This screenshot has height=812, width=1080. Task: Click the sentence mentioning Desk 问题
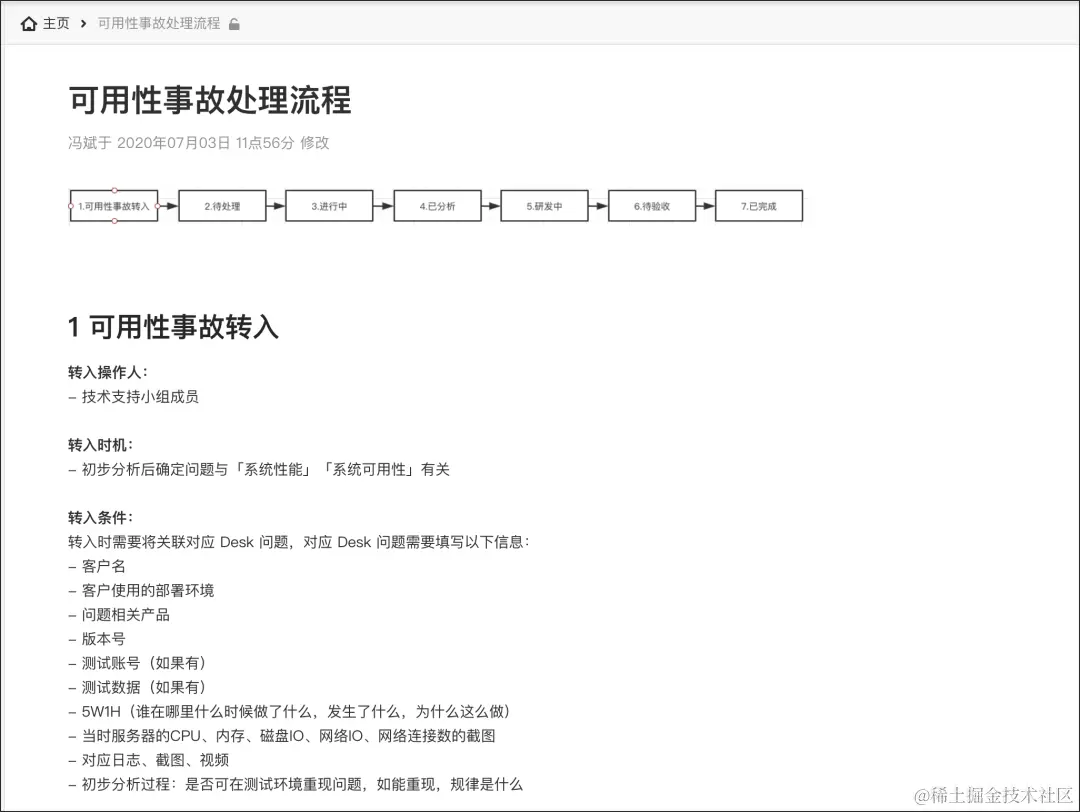coord(299,542)
